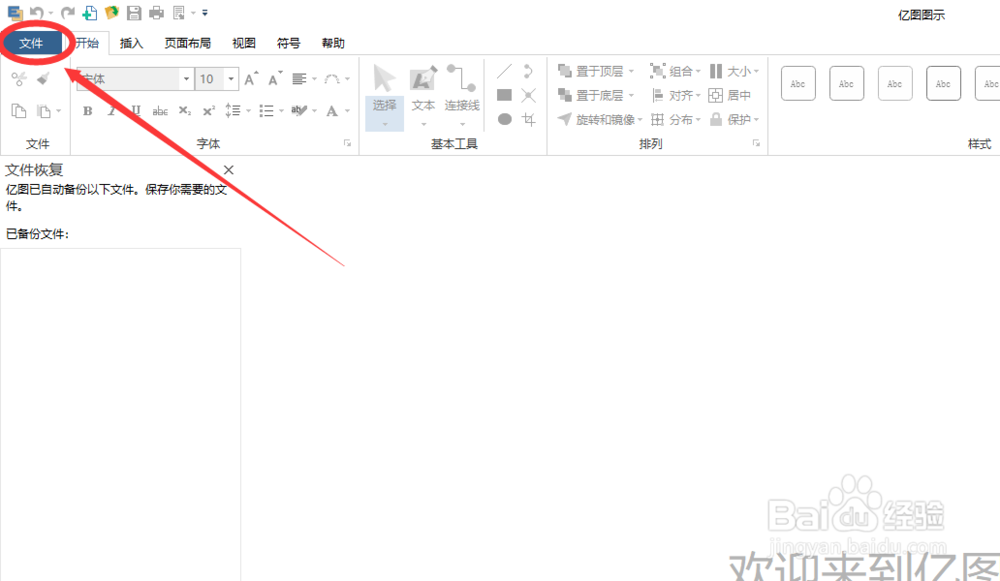Open the font name dropdown arrow
Viewport: 1000px width, 581px height.
pyautogui.click(x=186, y=79)
